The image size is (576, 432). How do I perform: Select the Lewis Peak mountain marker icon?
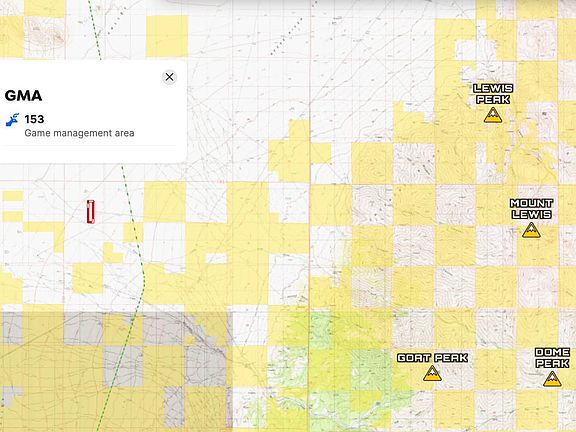point(493,115)
